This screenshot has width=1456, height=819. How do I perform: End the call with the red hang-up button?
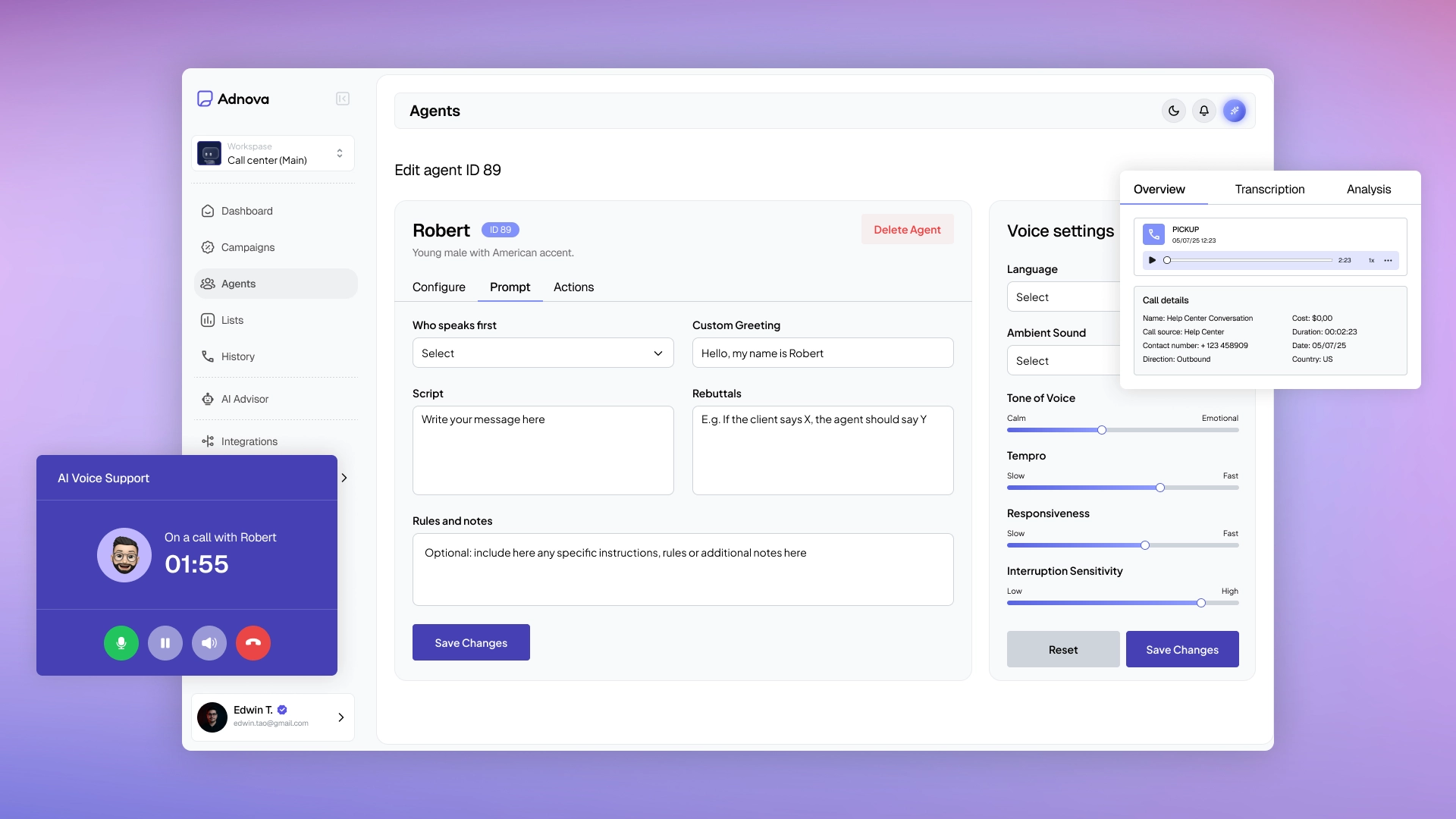click(253, 642)
